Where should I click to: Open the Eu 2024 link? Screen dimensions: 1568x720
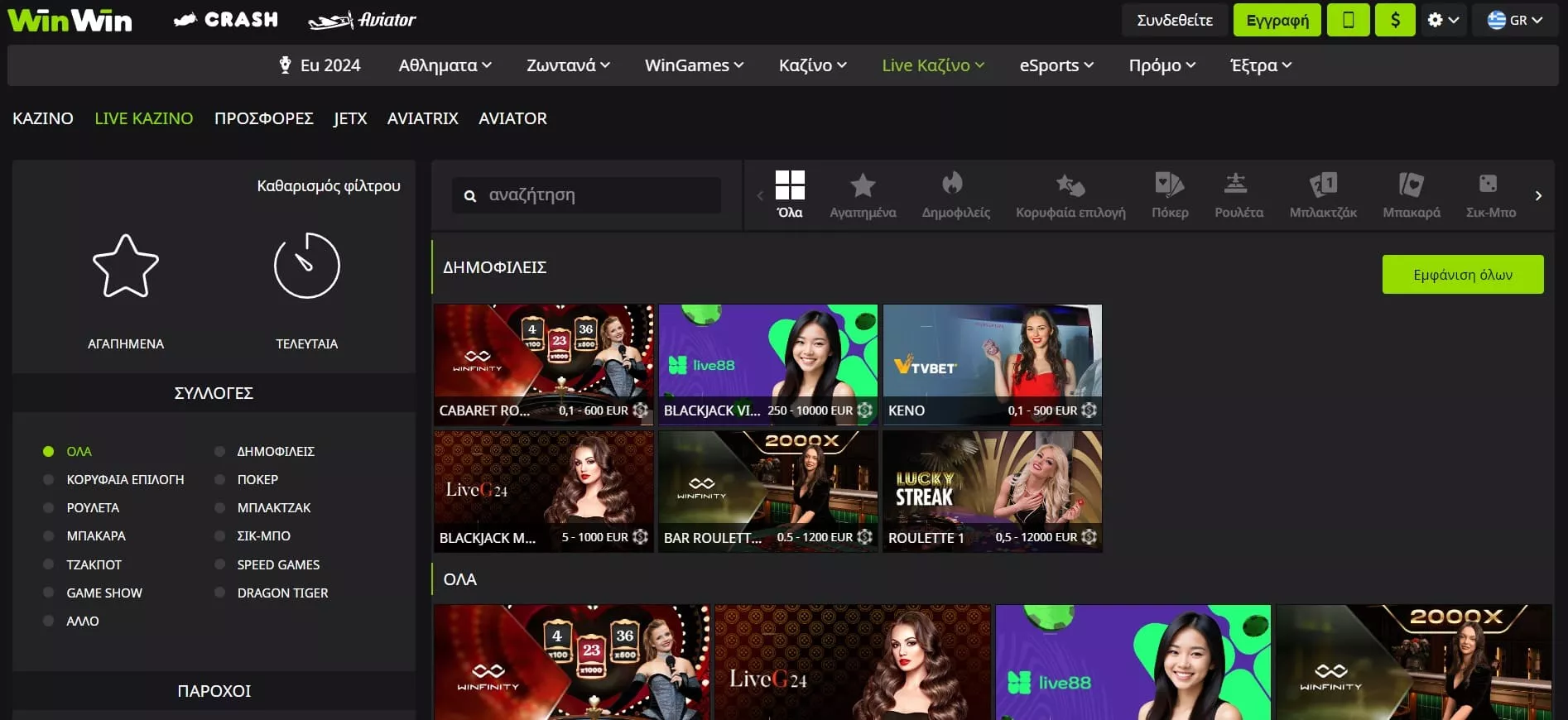(320, 65)
